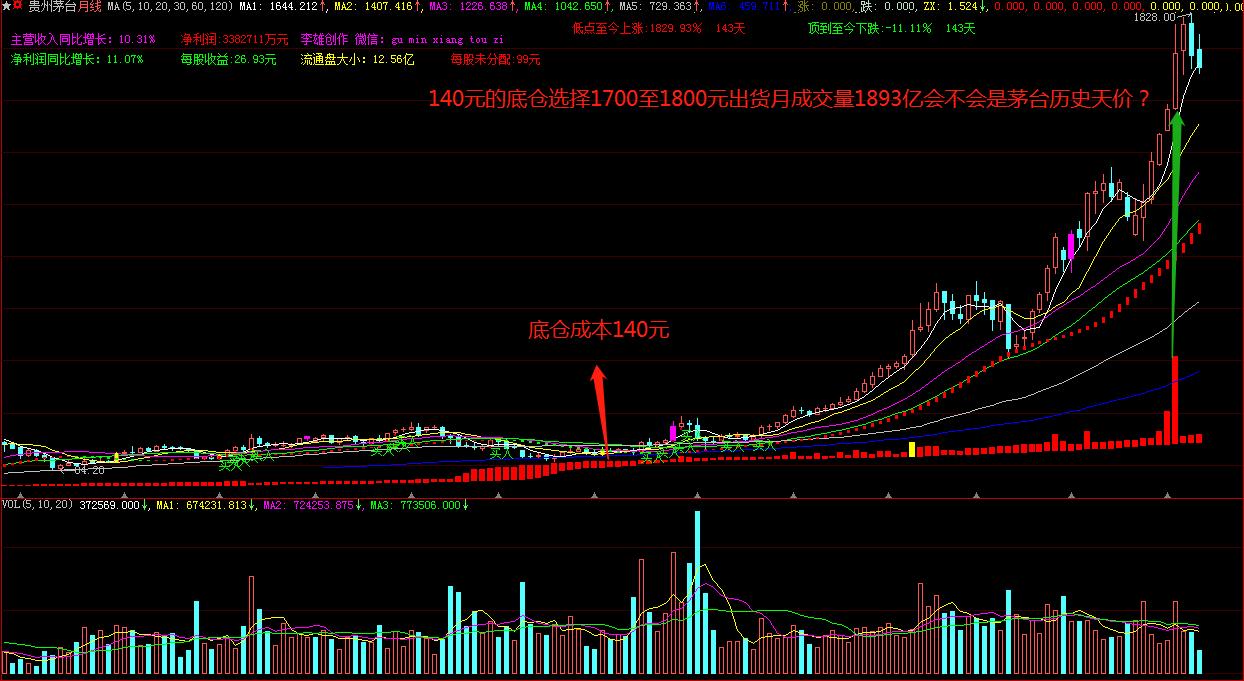Open the MA(5,10,20,30,60,120) indicator label
The image size is (1244, 681).
170,6
